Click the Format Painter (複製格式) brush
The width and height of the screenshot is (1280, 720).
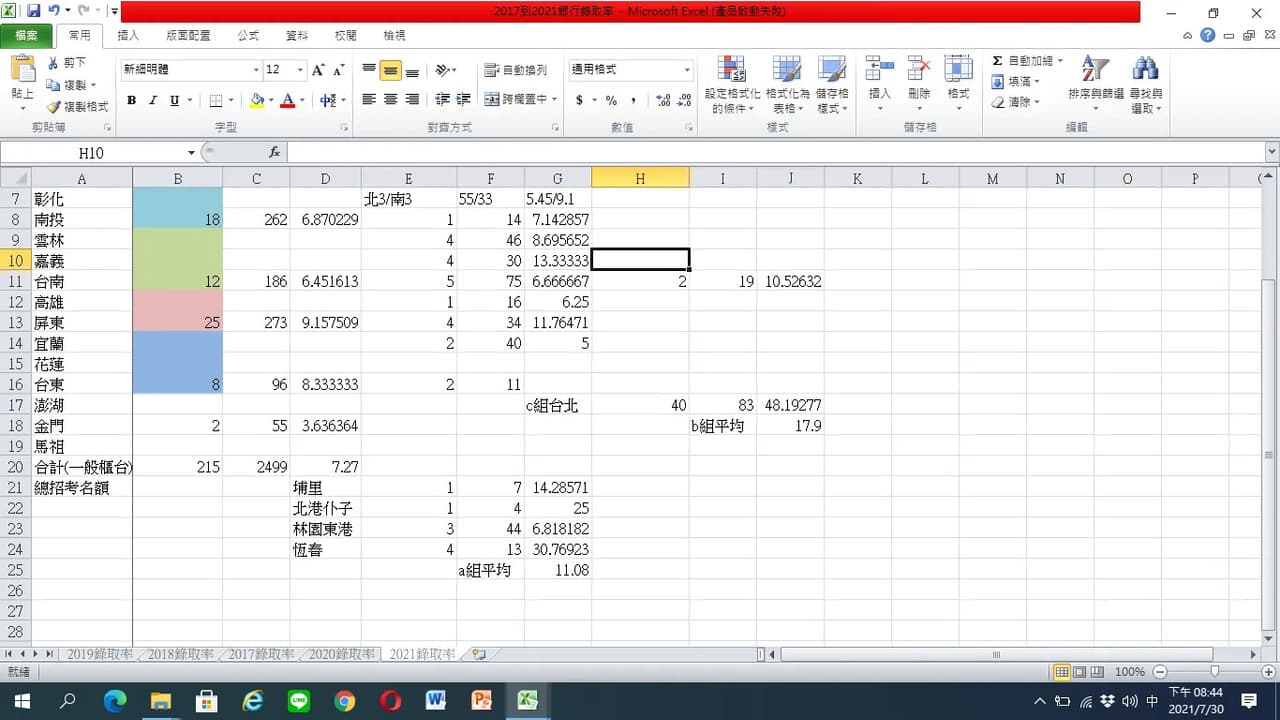click(x=77, y=107)
